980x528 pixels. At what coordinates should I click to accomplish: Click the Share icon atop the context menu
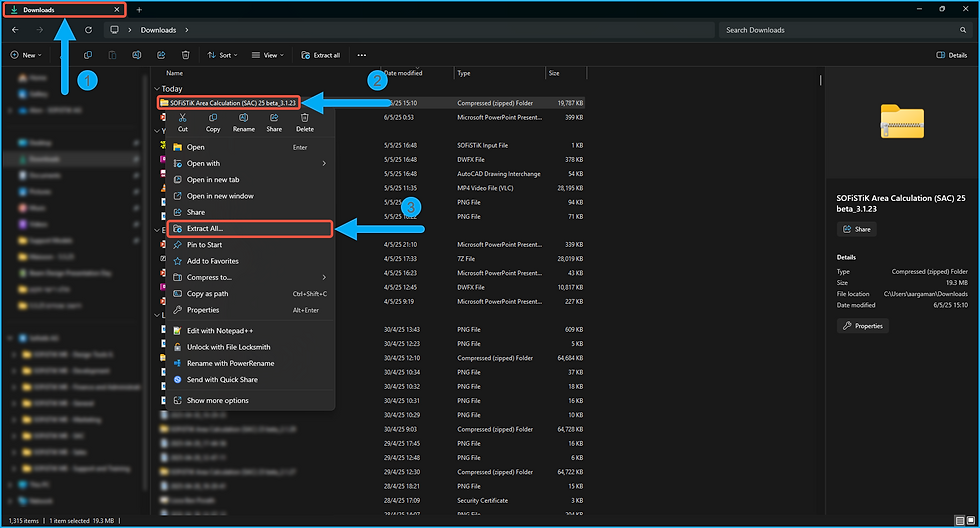pyautogui.click(x=274, y=117)
